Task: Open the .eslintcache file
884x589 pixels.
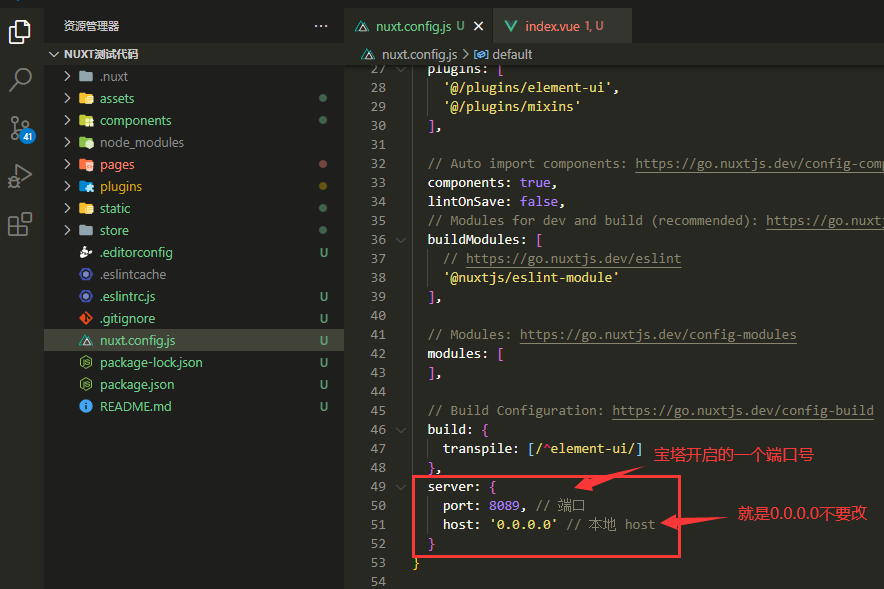Action: (x=193, y=274)
